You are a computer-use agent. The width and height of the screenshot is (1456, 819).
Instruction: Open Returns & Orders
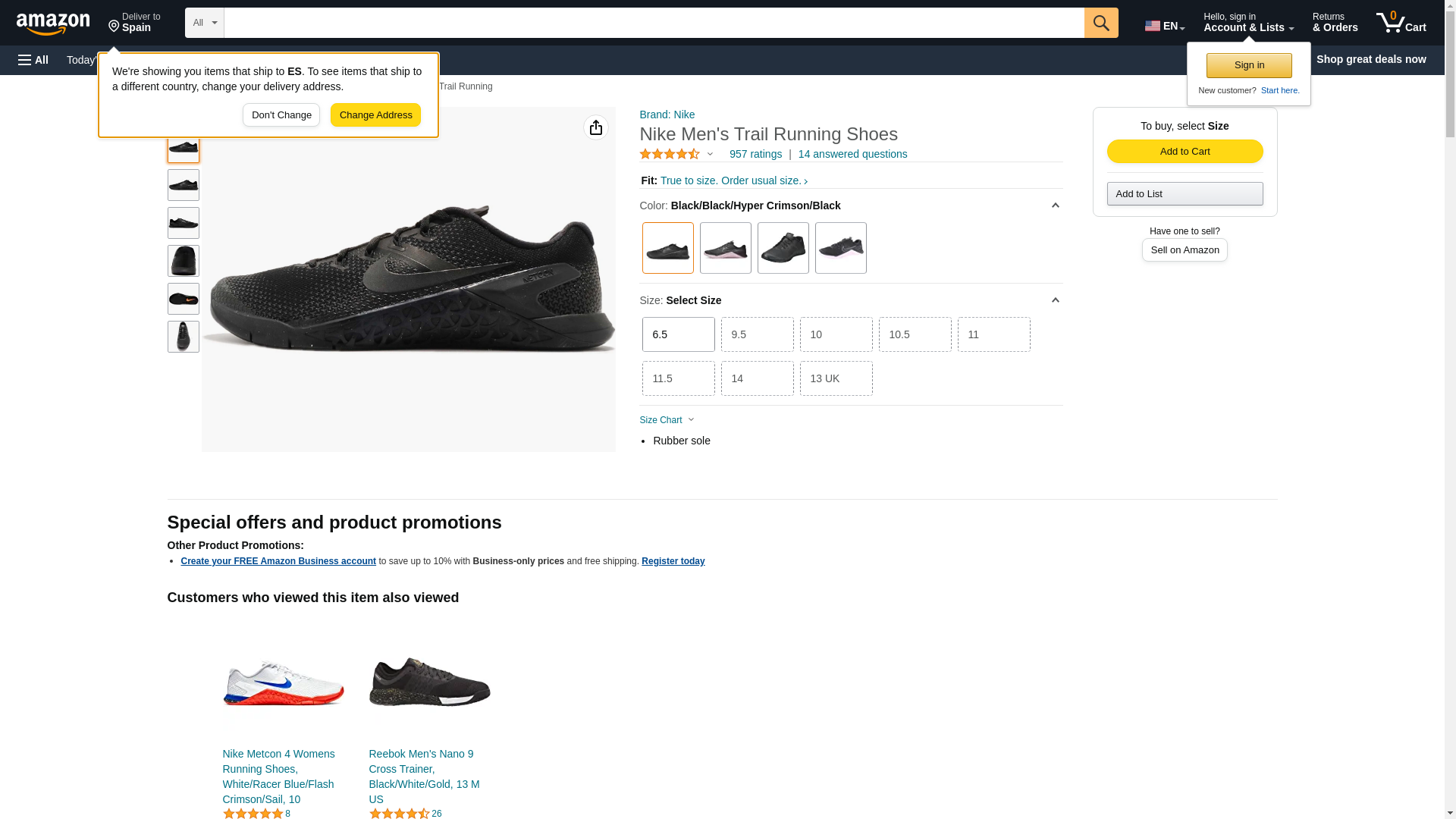coord(1335,23)
